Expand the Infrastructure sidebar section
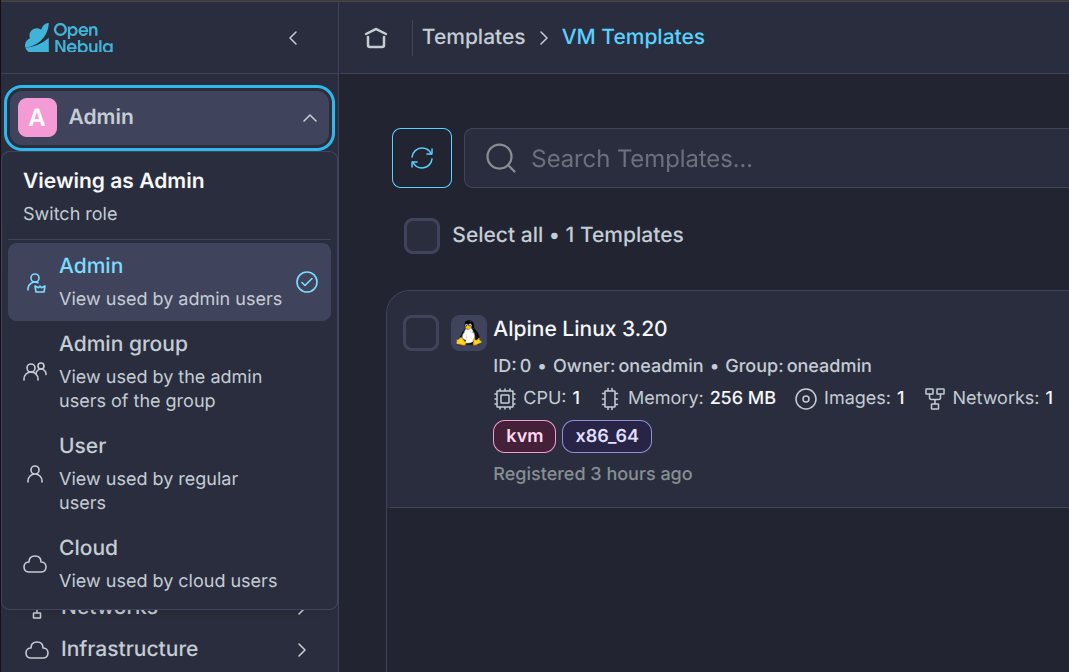Screen dimensions: 1069x672 click(301, 650)
